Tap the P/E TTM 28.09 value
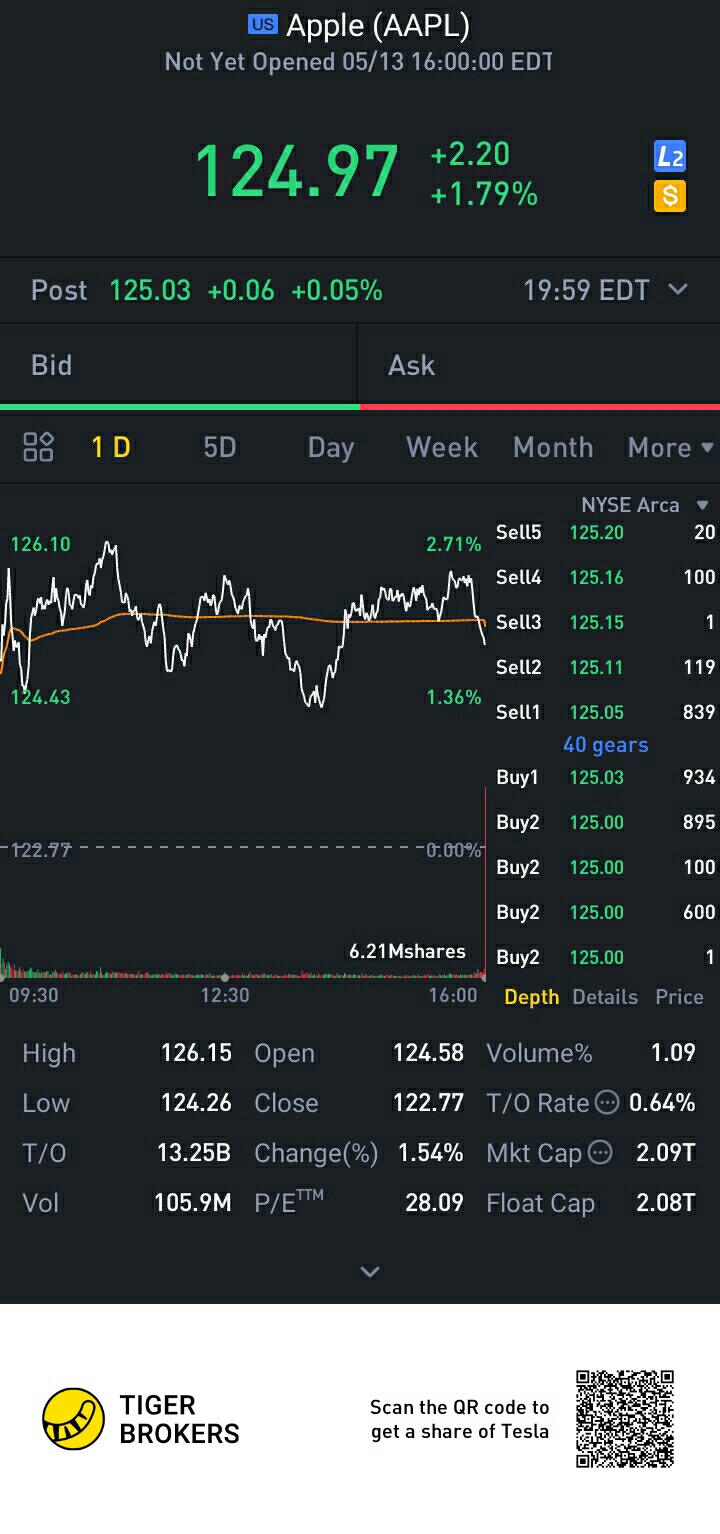Viewport: 720px width, 1534px height. 434,1203
